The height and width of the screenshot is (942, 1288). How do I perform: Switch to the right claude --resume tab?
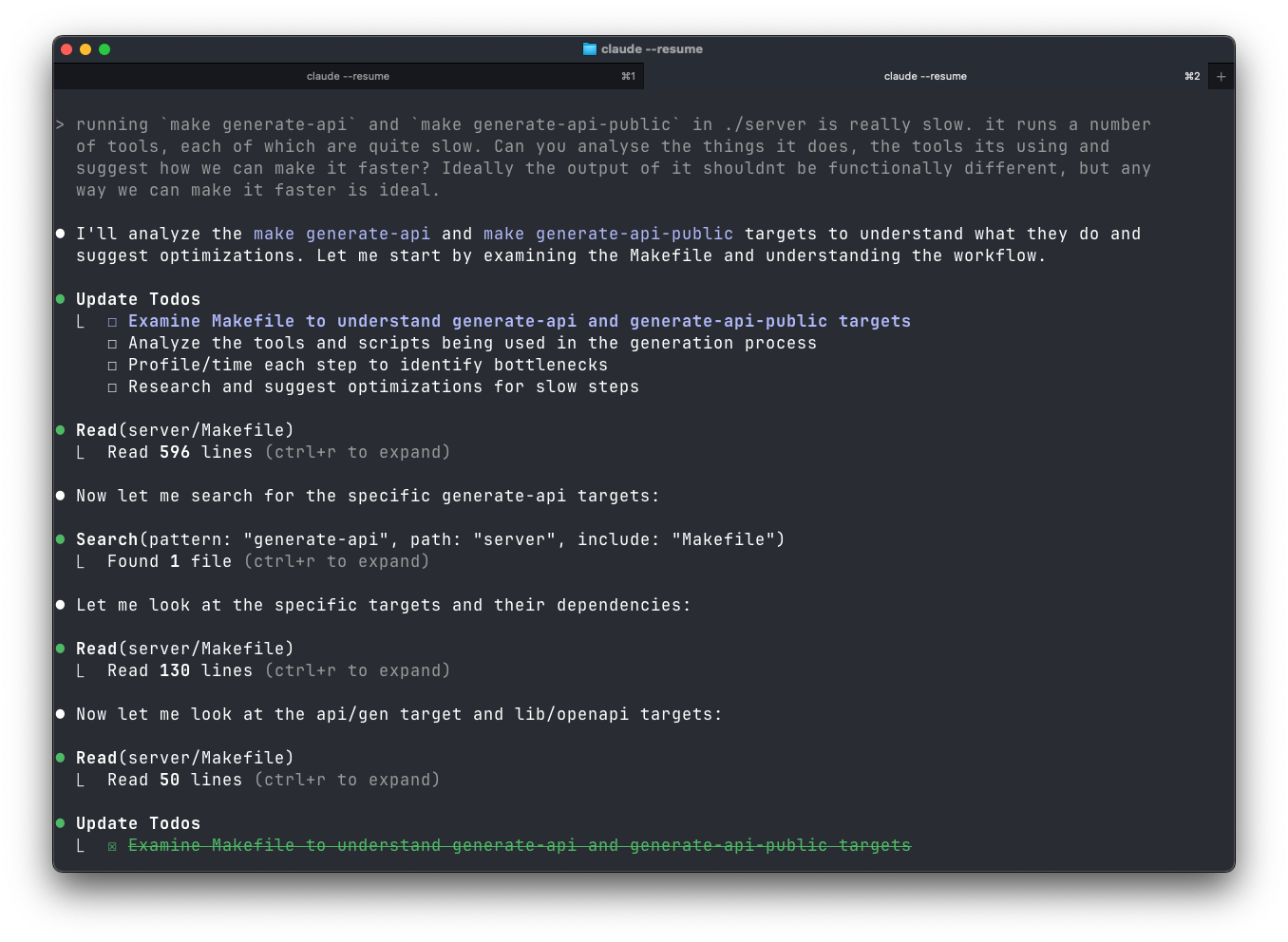[924, 76]
